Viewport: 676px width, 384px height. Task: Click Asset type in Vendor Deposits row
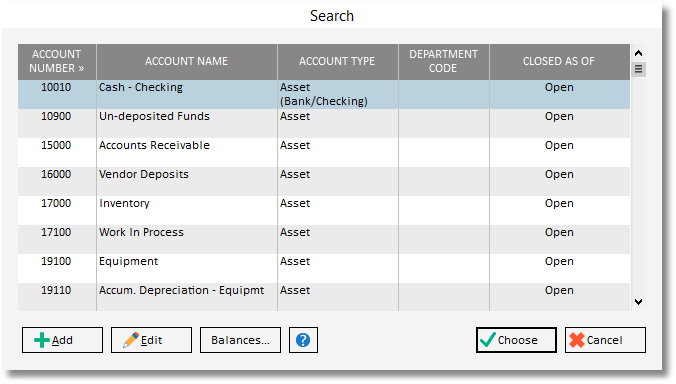(x=295, y=174)
